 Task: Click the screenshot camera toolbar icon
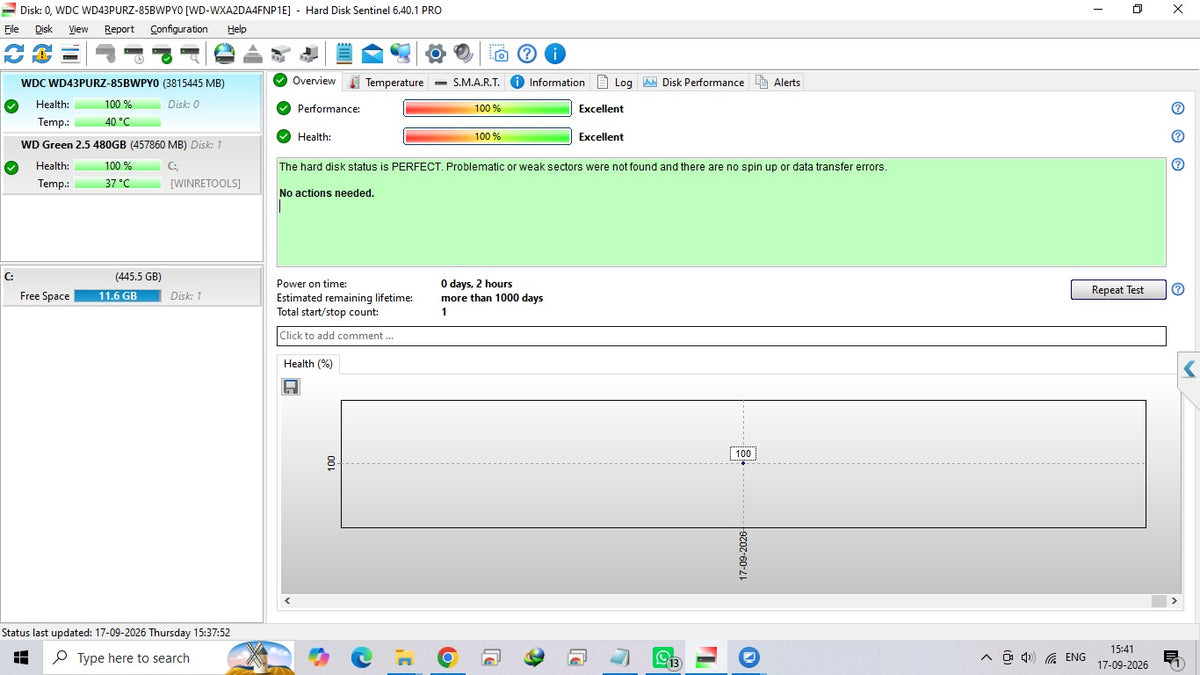click(498, 53)
